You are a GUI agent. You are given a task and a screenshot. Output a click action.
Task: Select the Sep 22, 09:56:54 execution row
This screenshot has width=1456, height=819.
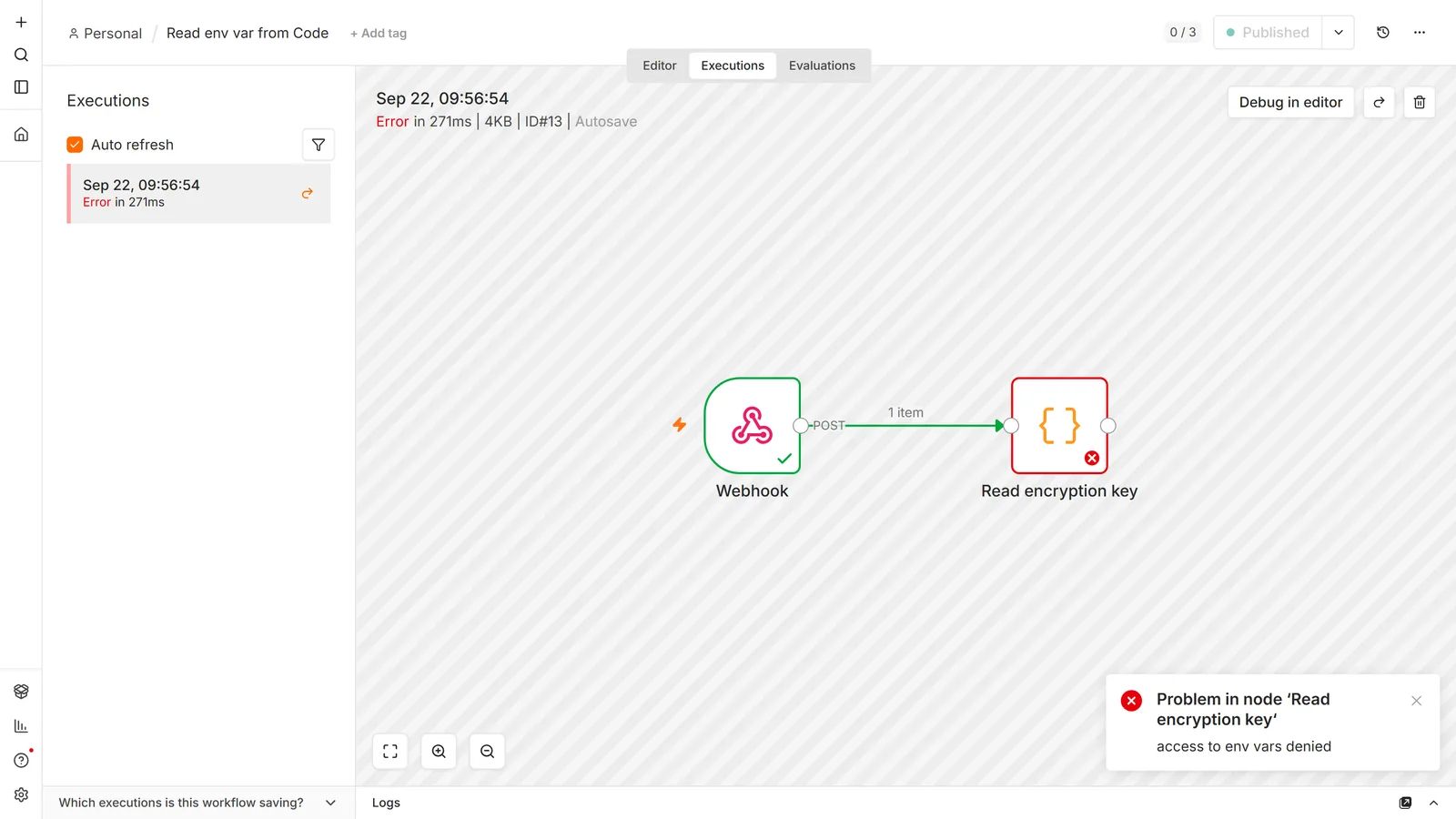point(198,194)
